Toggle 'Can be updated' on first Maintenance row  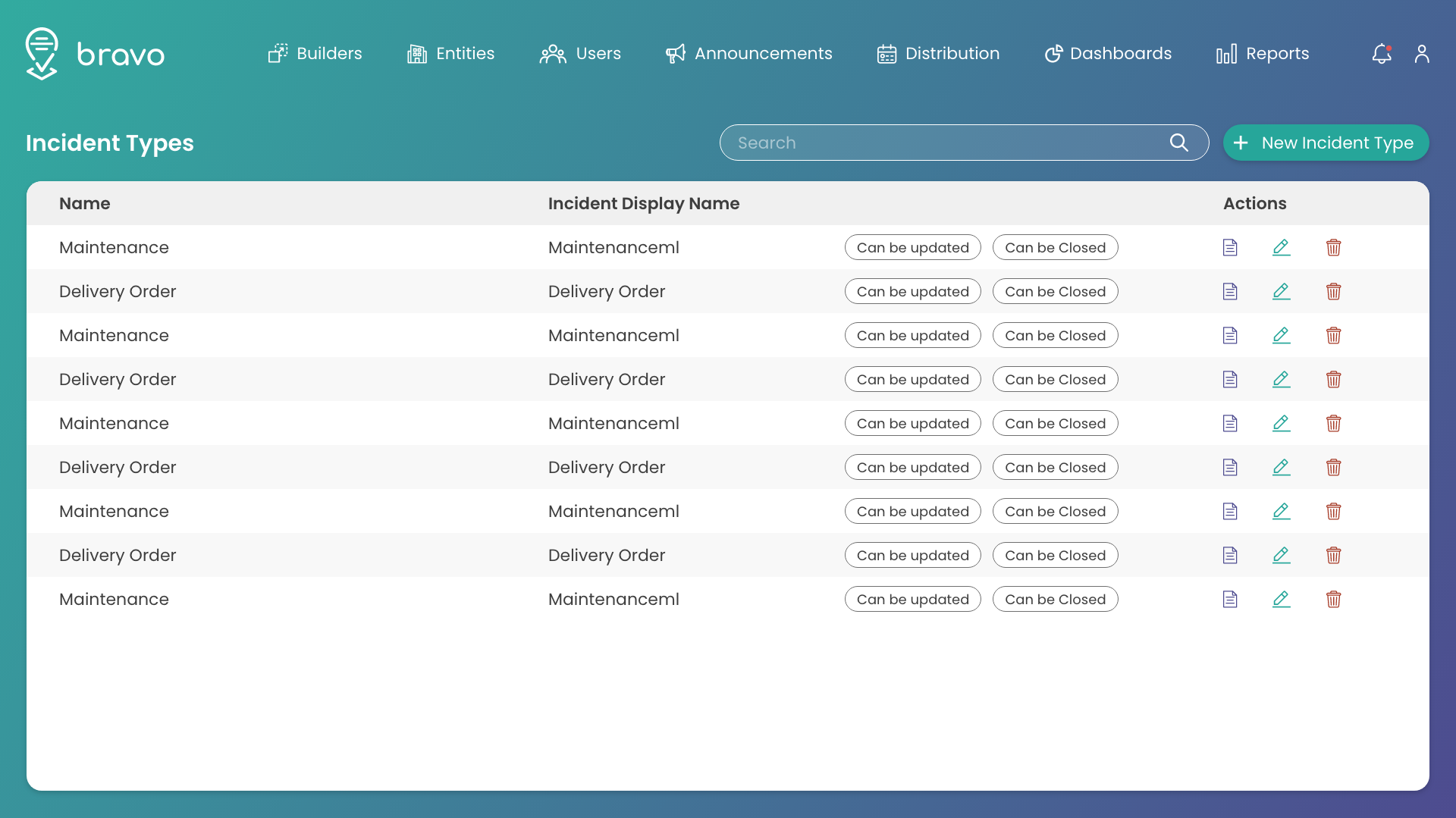tap(913, 247)
